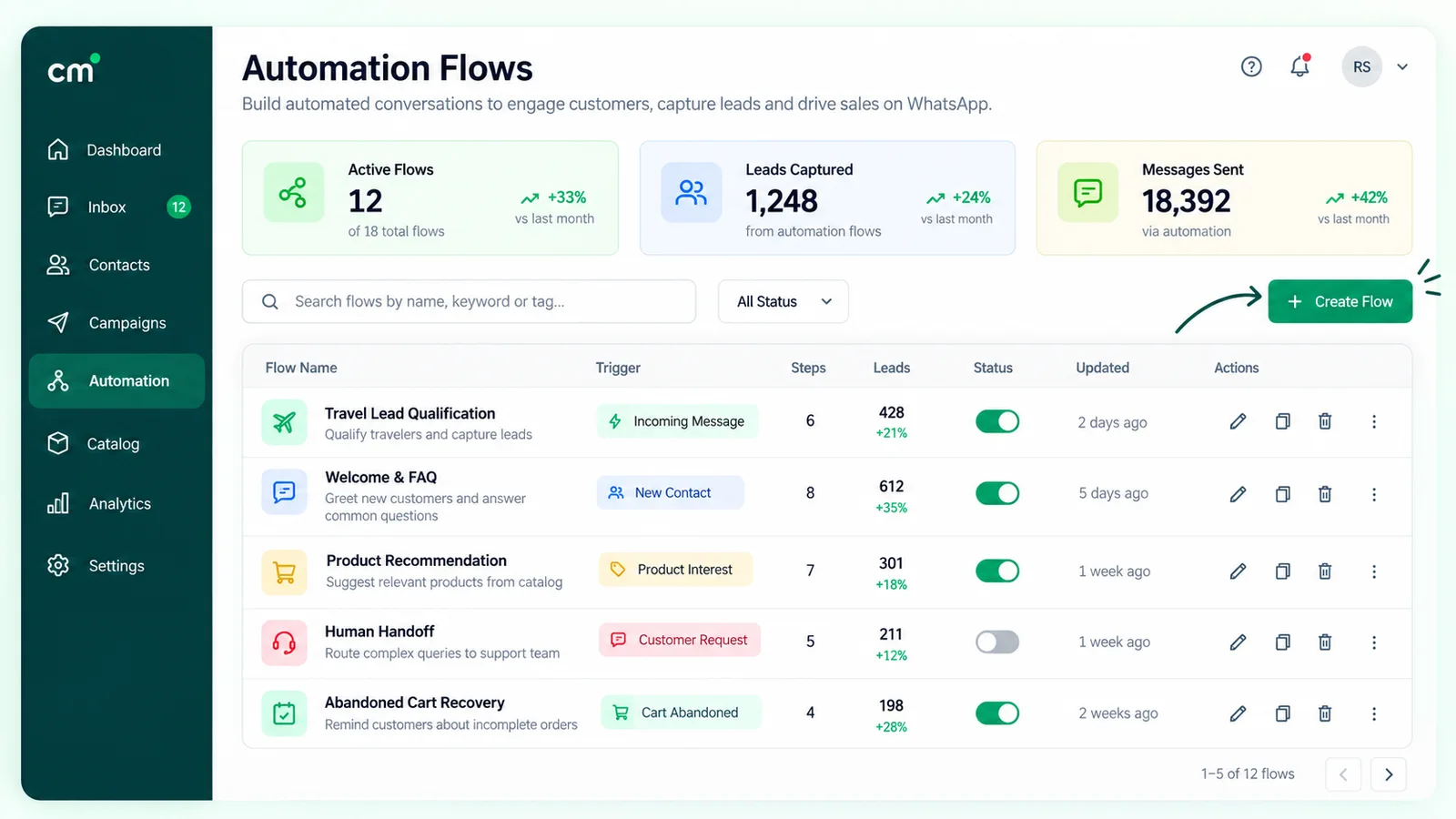This screenshot has width=1456, height=819.
Task: Click the cm logo
Action: [73, 69]
